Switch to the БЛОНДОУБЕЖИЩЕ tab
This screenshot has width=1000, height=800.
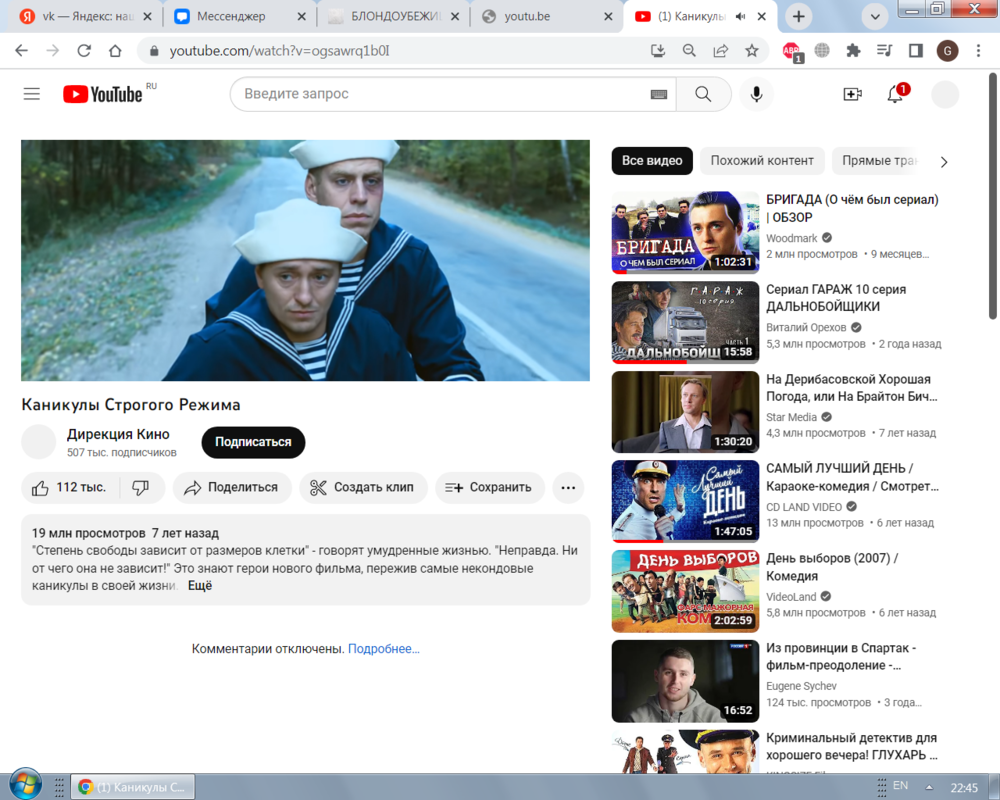[x=394, y=17]
